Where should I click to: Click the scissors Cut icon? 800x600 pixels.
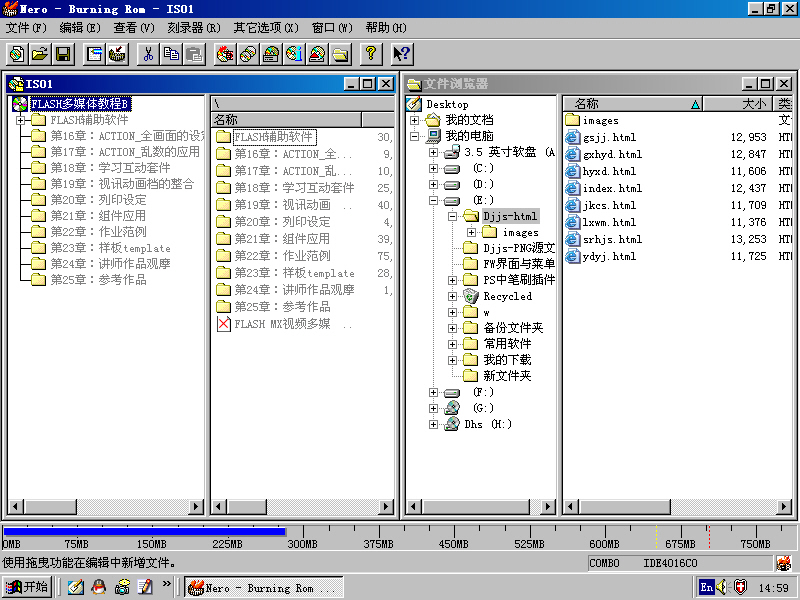(x=148, y=54)
